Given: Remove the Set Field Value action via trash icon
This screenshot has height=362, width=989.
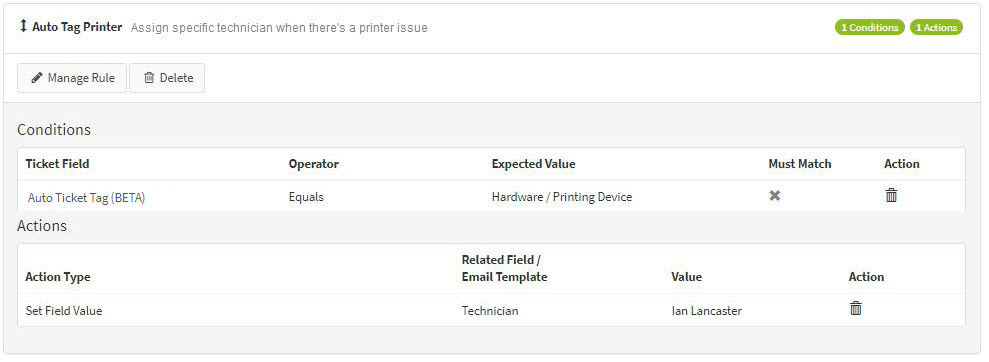Looking at the screenshot, I should (x=855, y=308).
